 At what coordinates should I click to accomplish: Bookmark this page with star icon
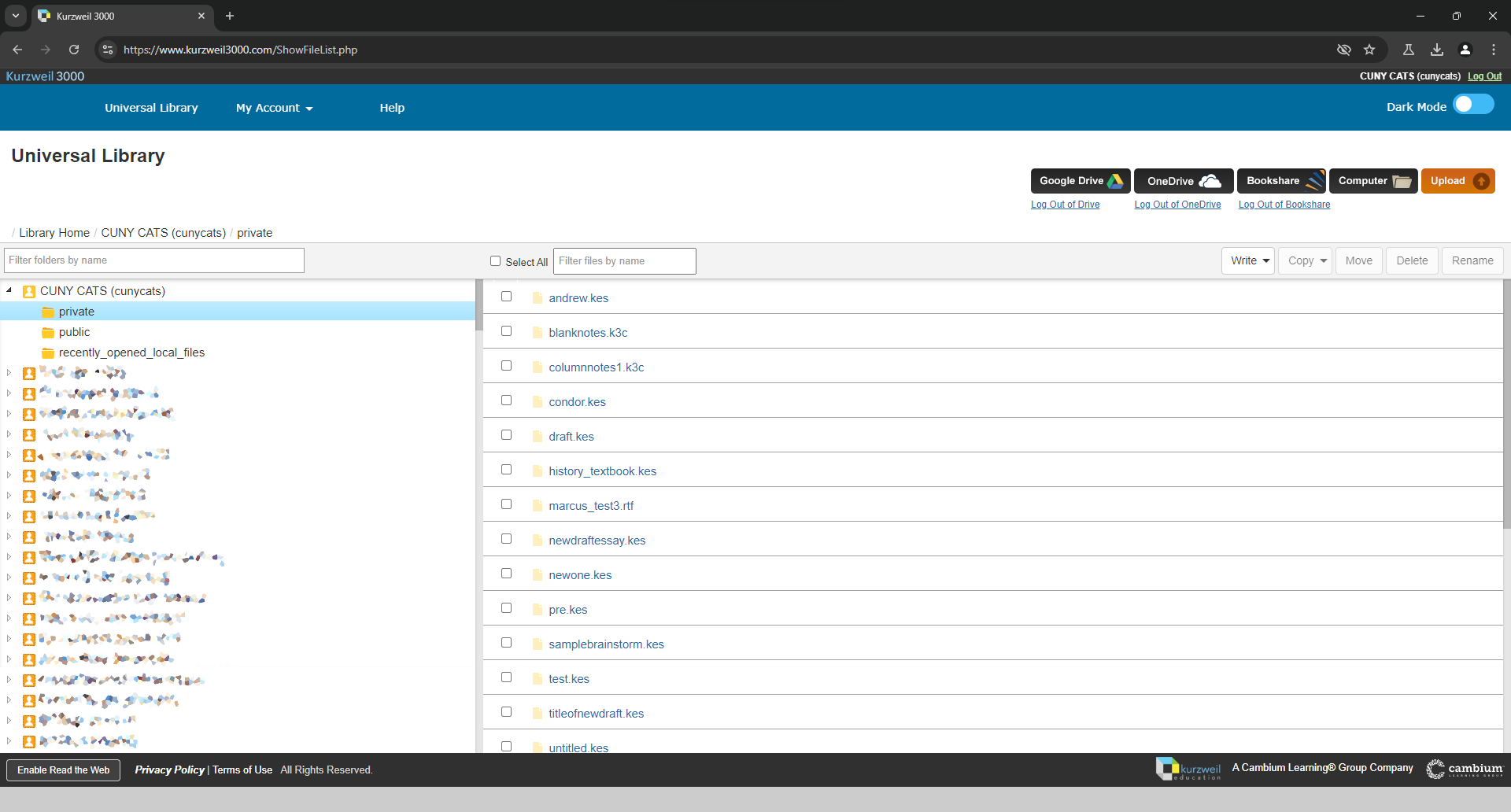pyautogui.click(x=1369, y=50)
